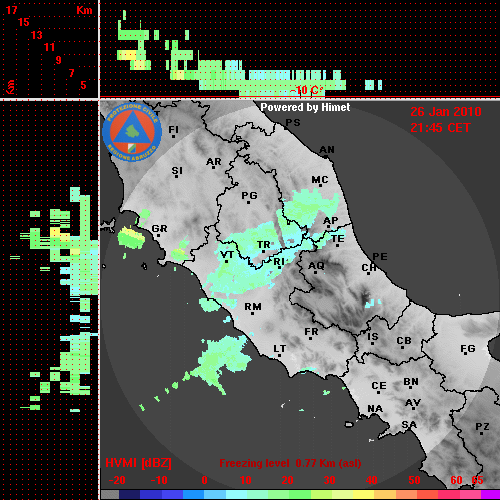Click the gray swatch starting the color bar

[x=110, y=495]
